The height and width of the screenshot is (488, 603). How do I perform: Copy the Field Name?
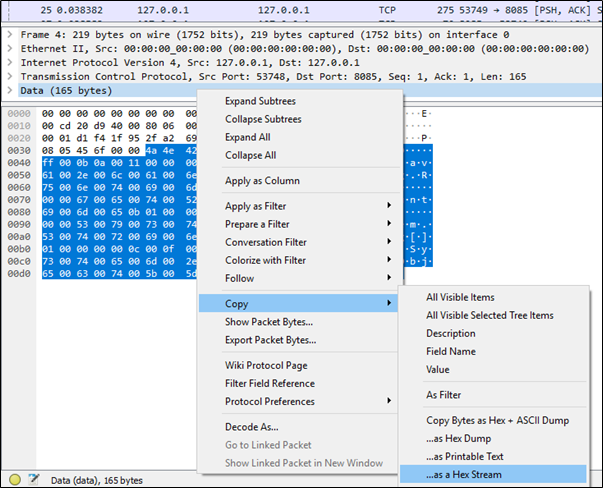(451, 351)
